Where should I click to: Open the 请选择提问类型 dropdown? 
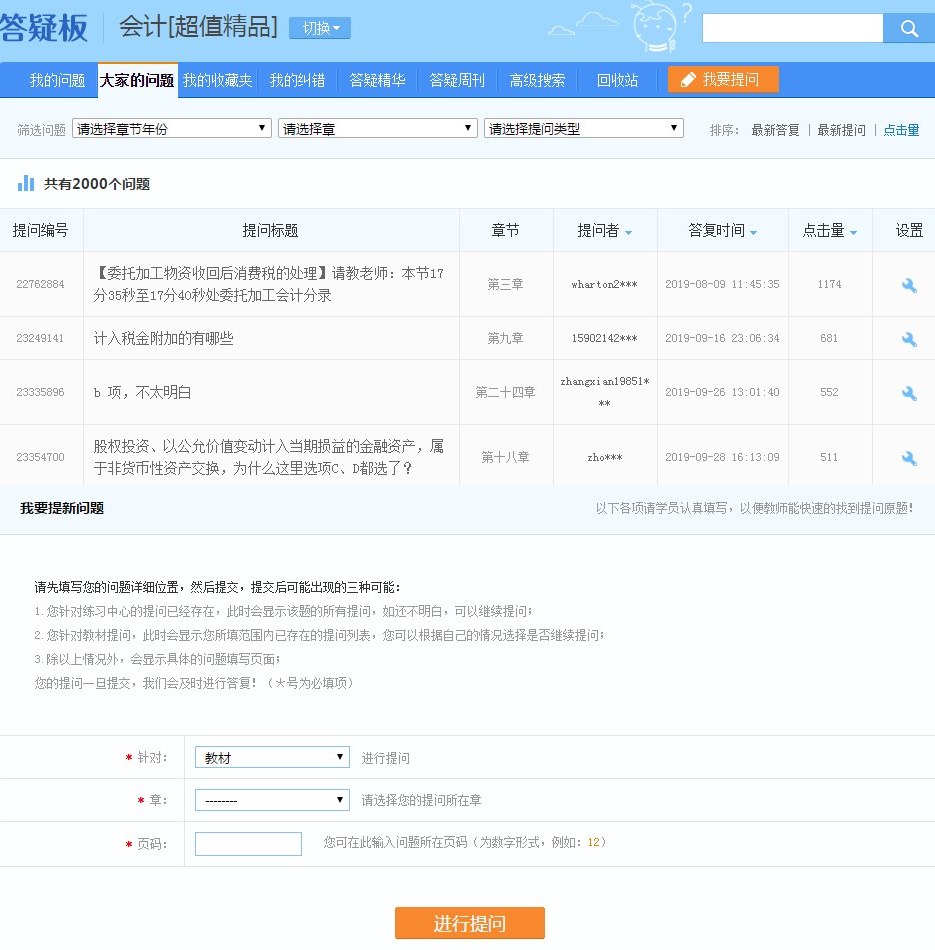click(580, 128)
